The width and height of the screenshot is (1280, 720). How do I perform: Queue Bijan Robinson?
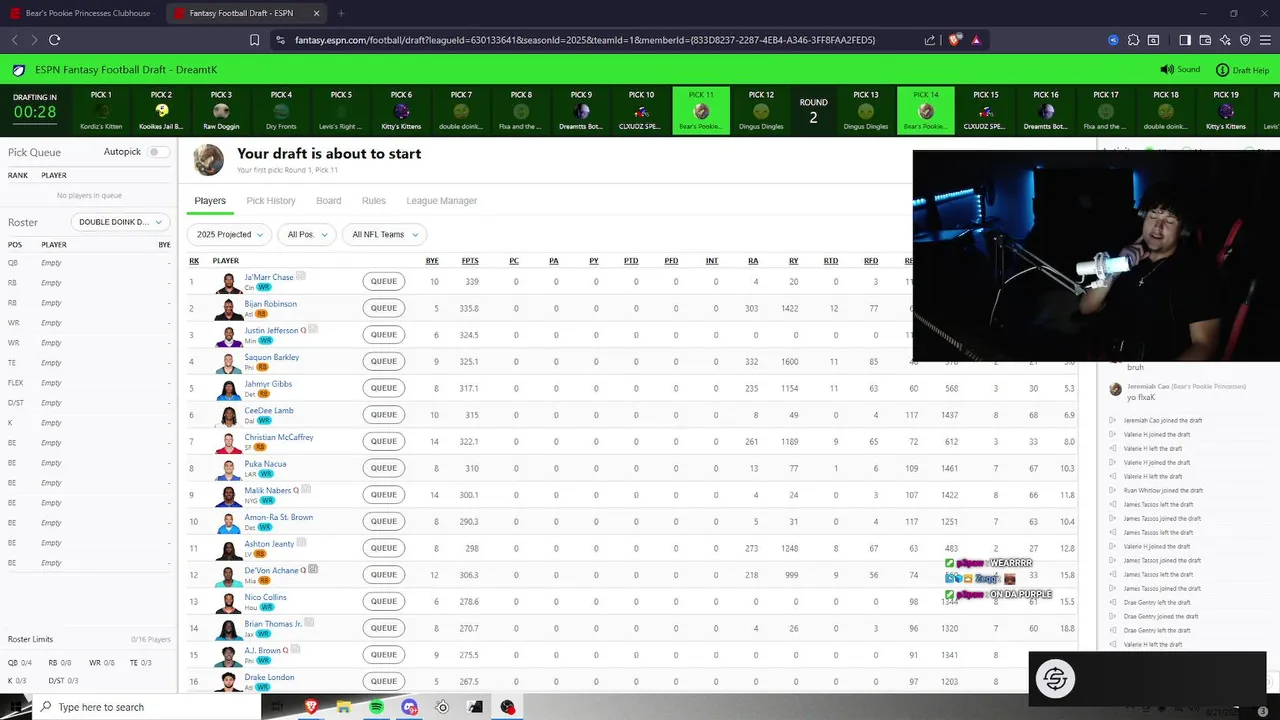pyautogui.click(x=384, y=308)
